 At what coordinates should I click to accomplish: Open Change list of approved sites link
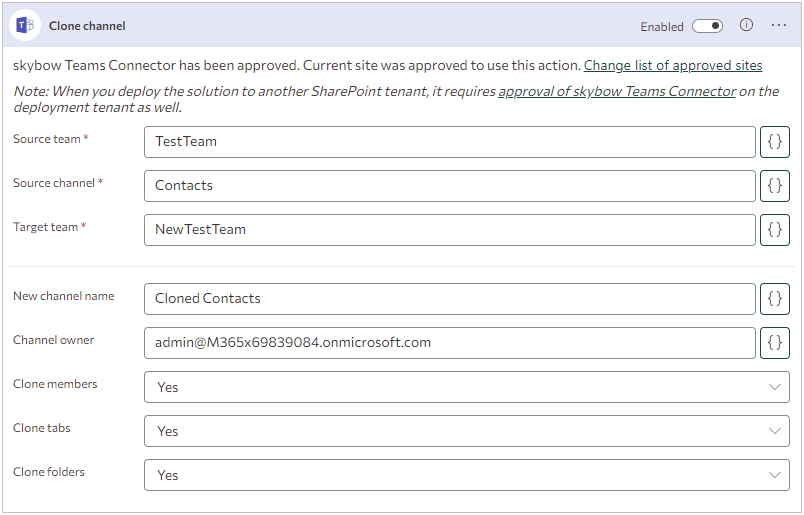click(x=673, y=66)
